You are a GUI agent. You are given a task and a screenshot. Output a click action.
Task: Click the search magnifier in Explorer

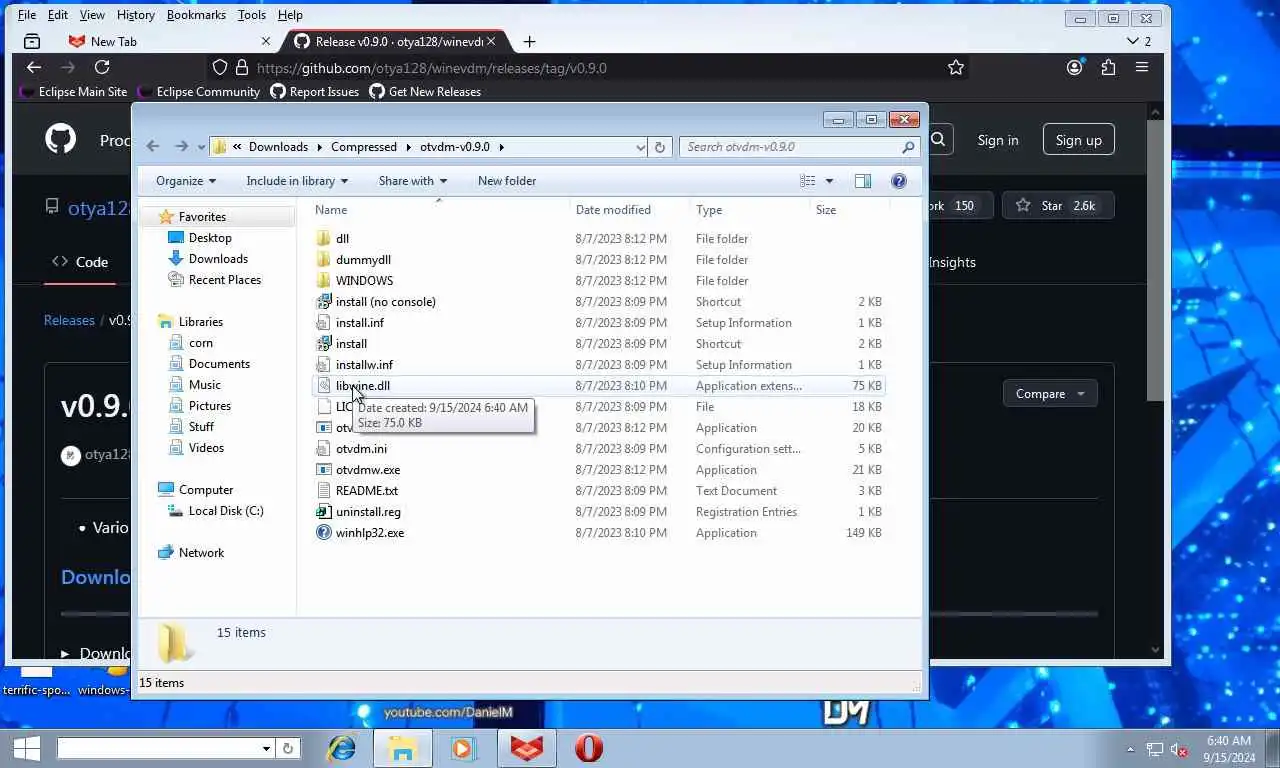[908, 147]
